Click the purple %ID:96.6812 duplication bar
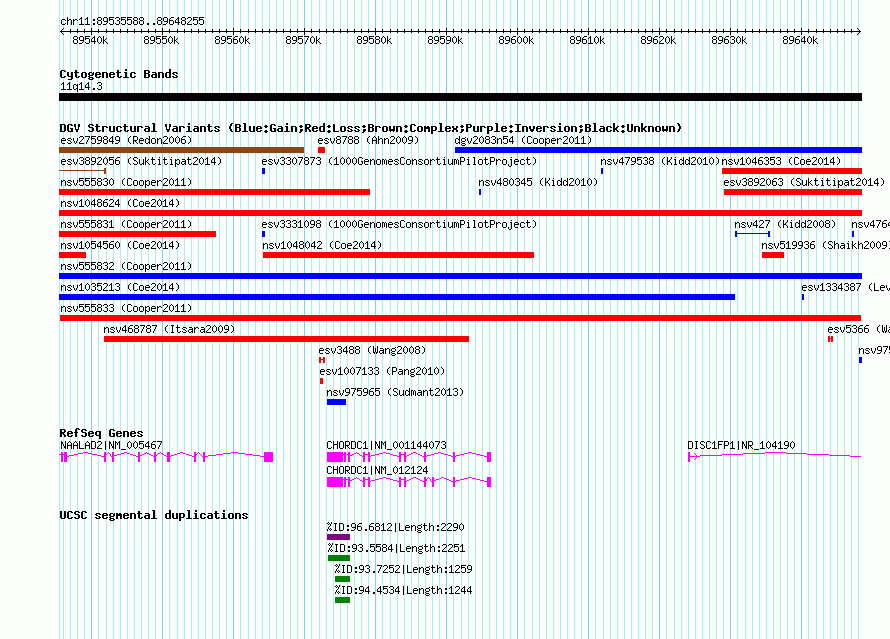890x639 pixels. pos(338,537)
